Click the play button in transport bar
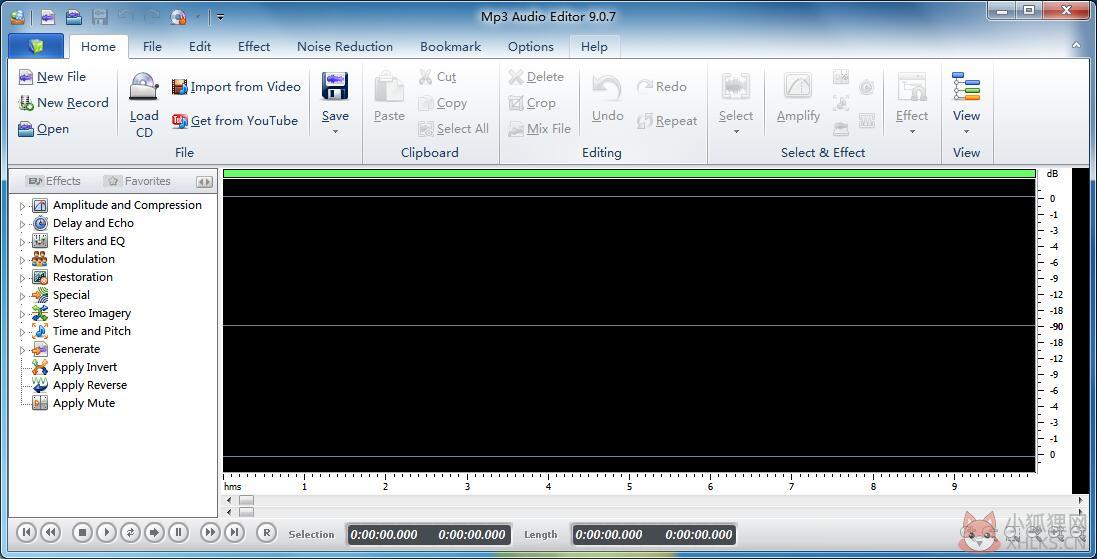The image size is (1097, 559). pos(106,533)
